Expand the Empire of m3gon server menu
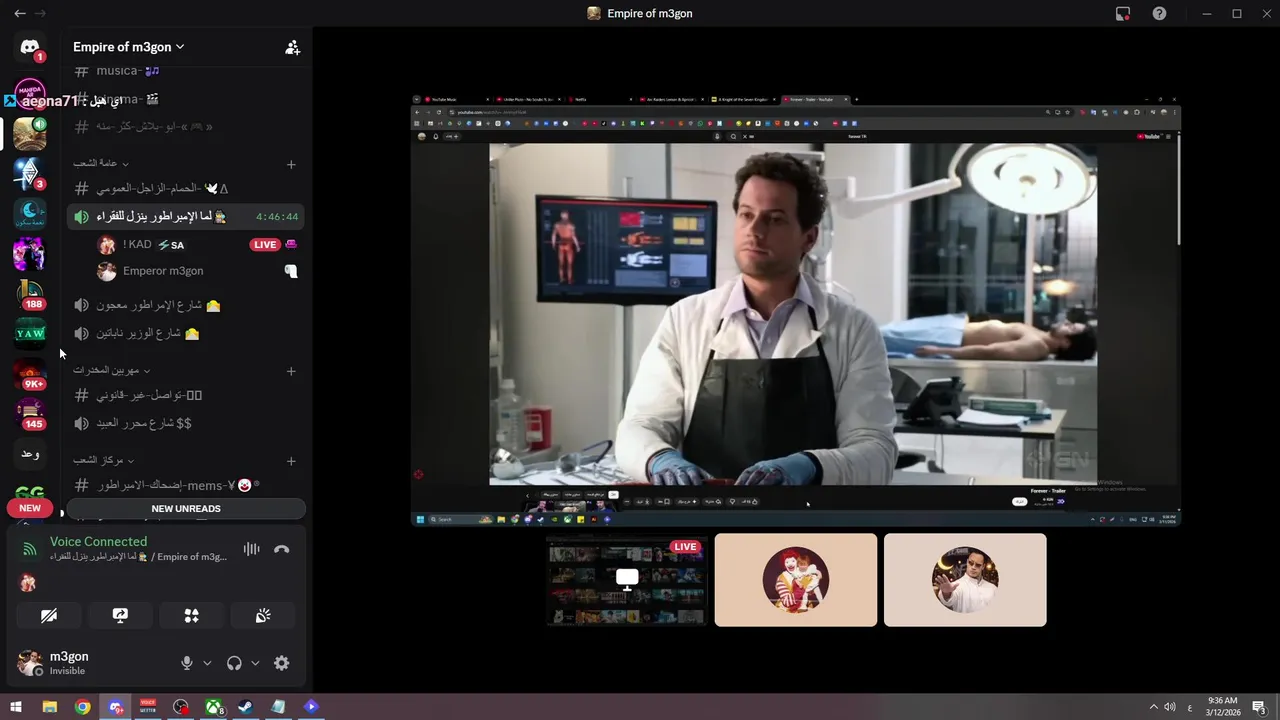This screenshot has width=1280, height=720. 129,47
